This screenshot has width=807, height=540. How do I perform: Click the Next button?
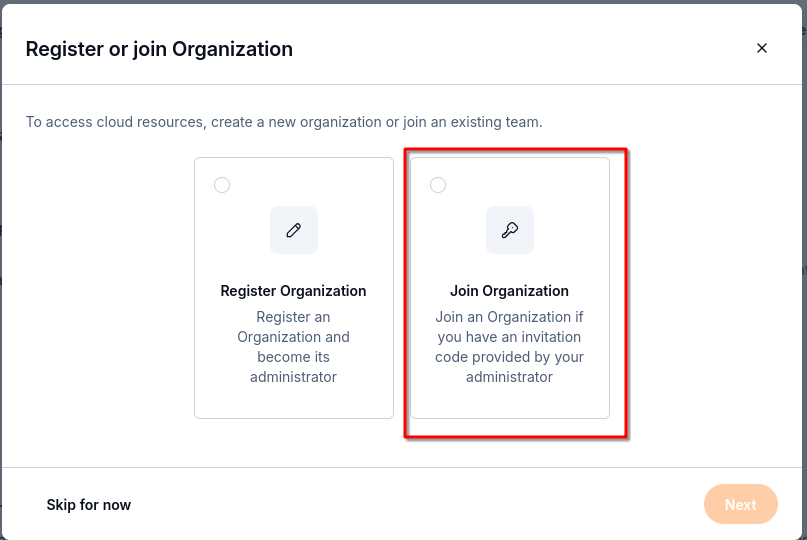(x=741, y=504)
